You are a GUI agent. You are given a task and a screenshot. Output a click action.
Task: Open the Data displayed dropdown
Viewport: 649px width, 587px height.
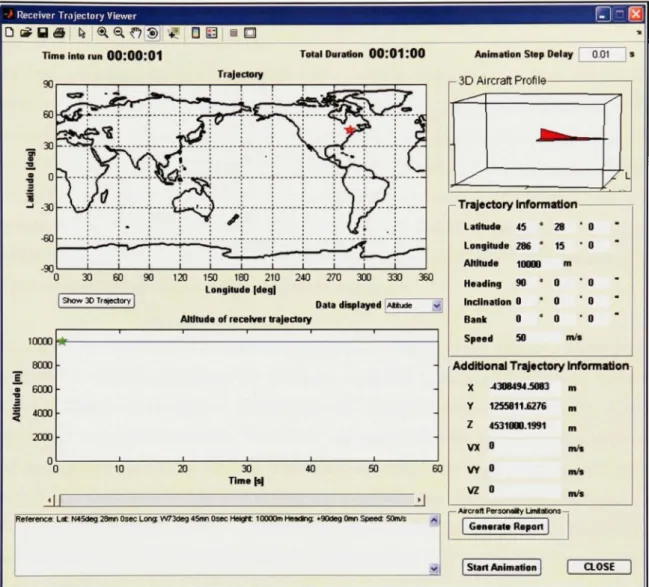pyautogui.click(x=413, y=306)
